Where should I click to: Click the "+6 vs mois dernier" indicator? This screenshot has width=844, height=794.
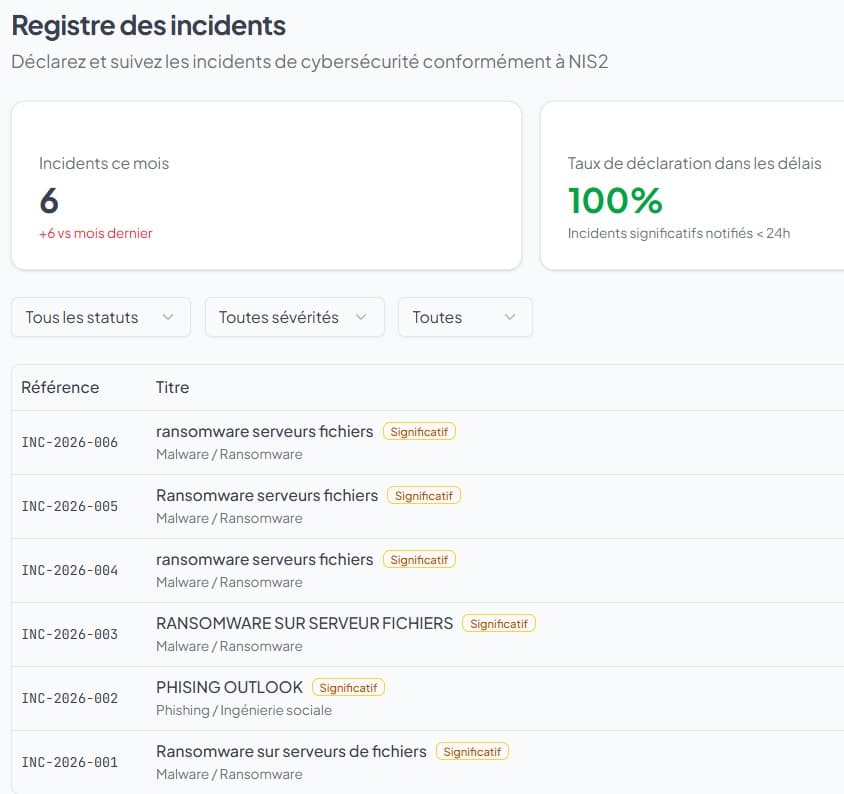pyautogui.click(x=96, y=233)
